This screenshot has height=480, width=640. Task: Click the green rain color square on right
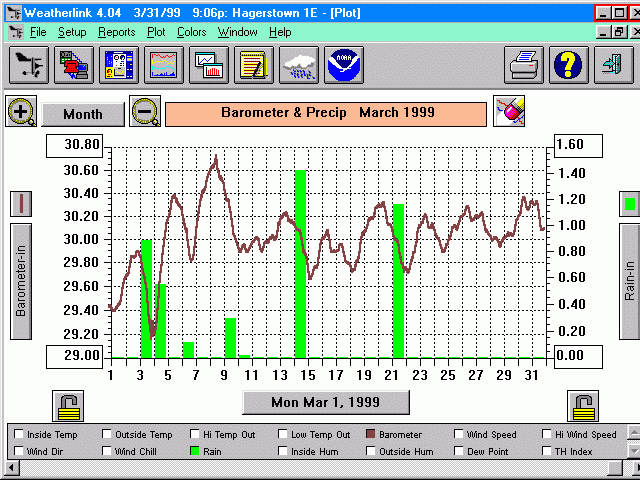(629, 204)
